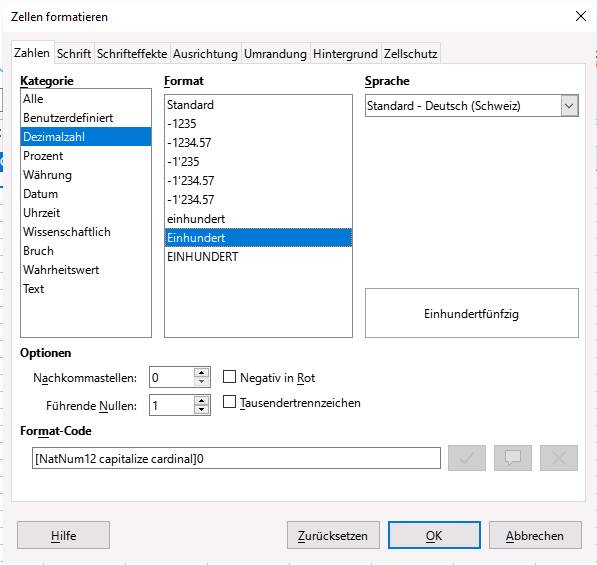Confirm with the OK button

coord(434,535)
